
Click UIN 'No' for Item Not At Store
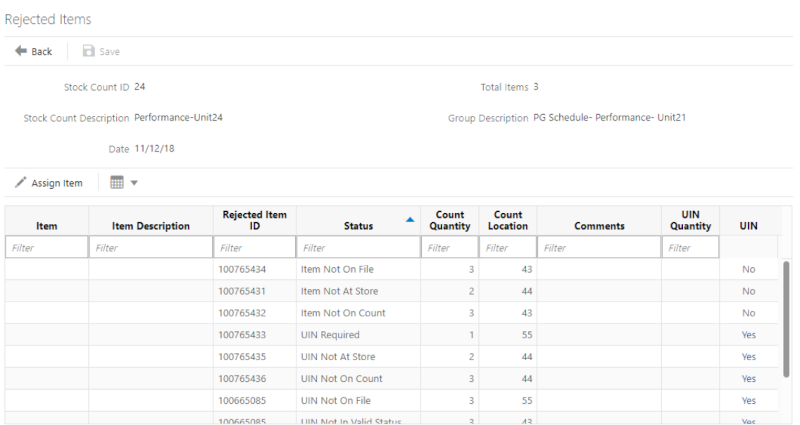point(748,291)
